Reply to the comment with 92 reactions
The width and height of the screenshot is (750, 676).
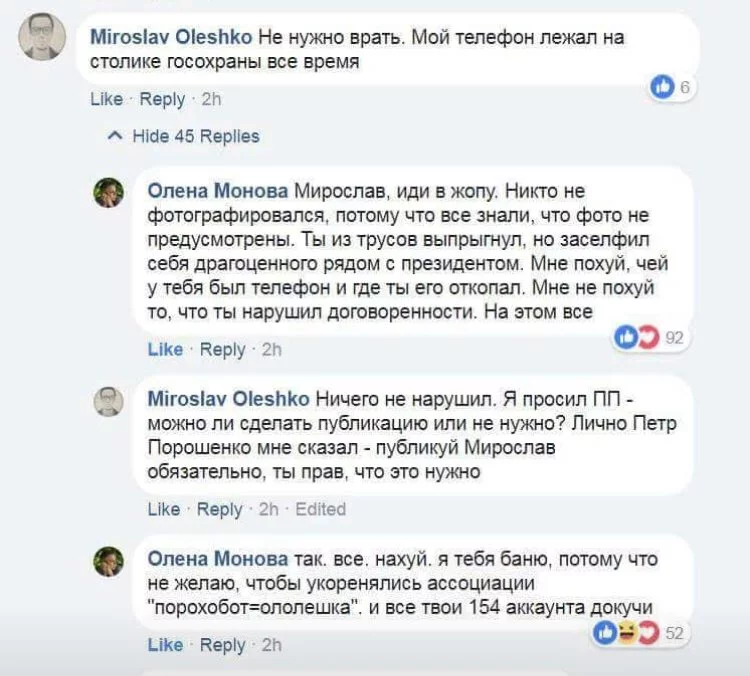click(x=222, y=349)
